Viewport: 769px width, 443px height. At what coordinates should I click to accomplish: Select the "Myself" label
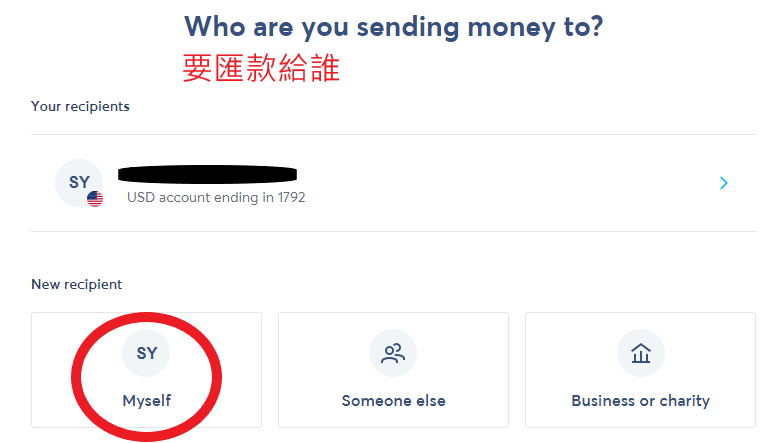tap(146, 400)
